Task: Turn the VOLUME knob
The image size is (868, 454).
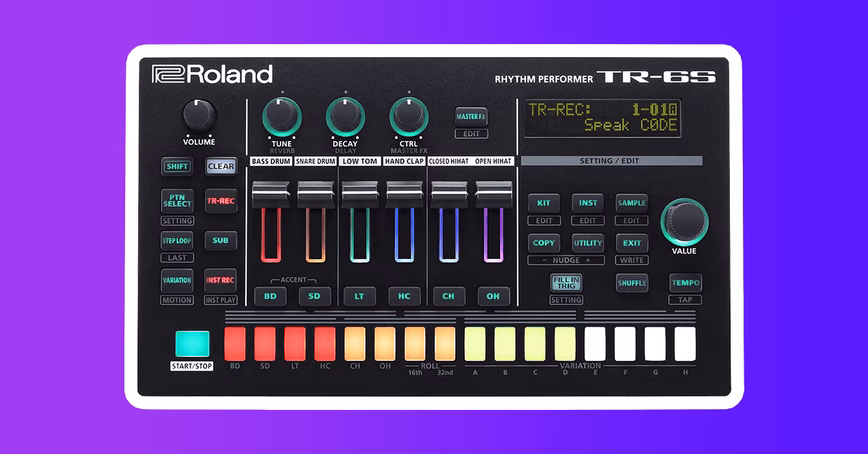Action: (199, 115)
